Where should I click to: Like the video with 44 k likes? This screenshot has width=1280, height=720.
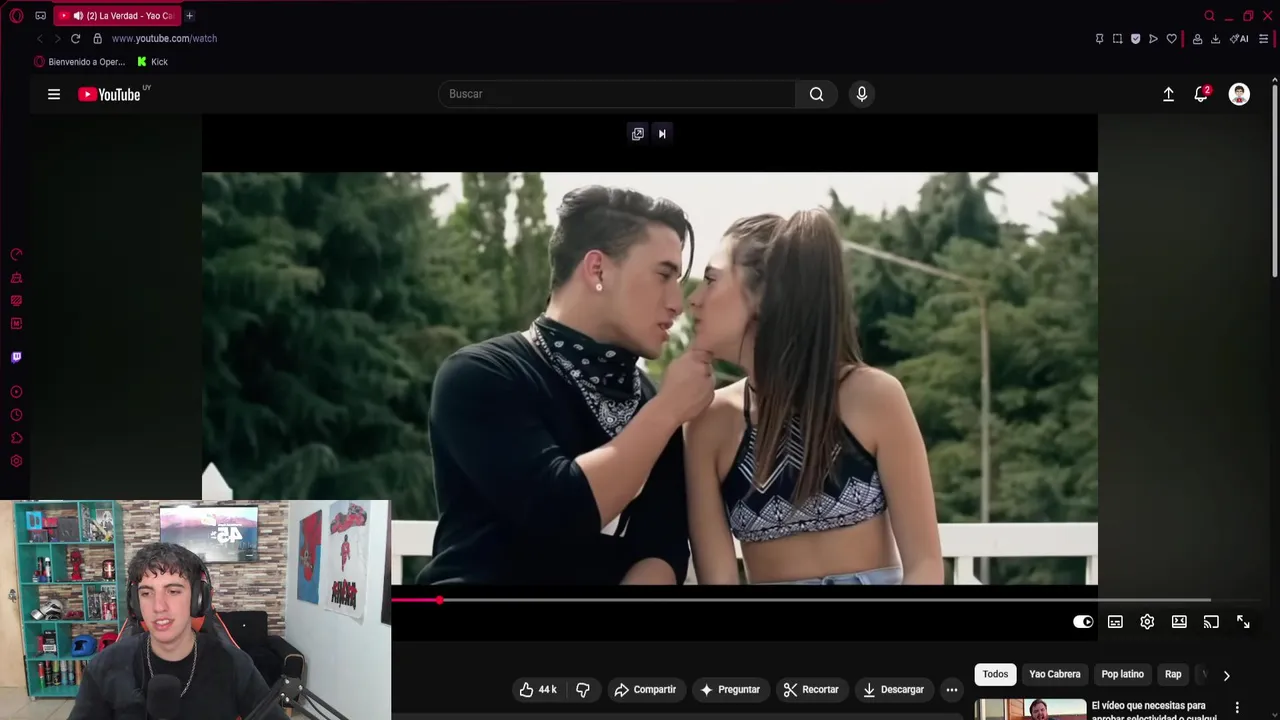coord(538,690)
